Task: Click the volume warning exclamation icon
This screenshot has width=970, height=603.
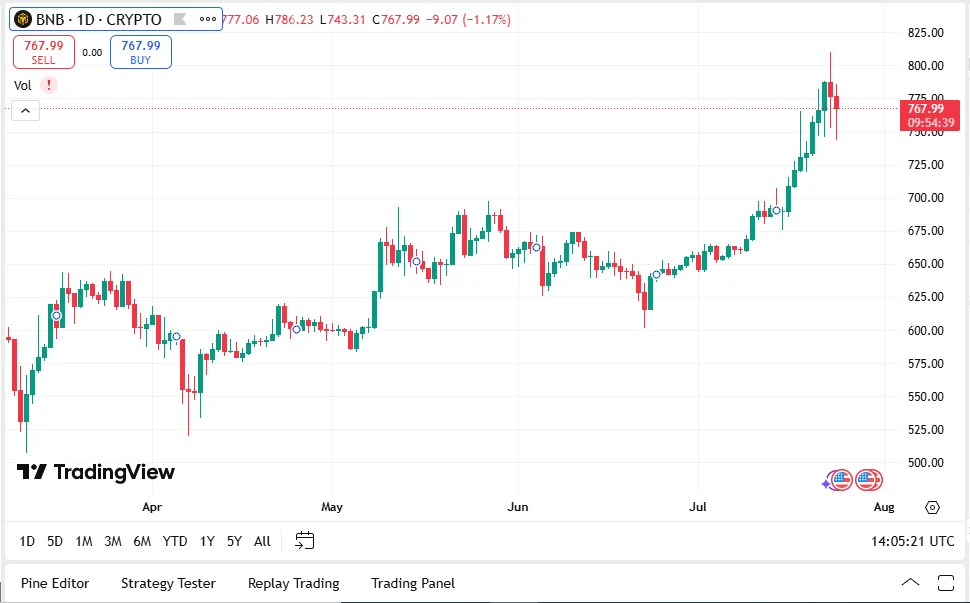Action: [49, 85]
